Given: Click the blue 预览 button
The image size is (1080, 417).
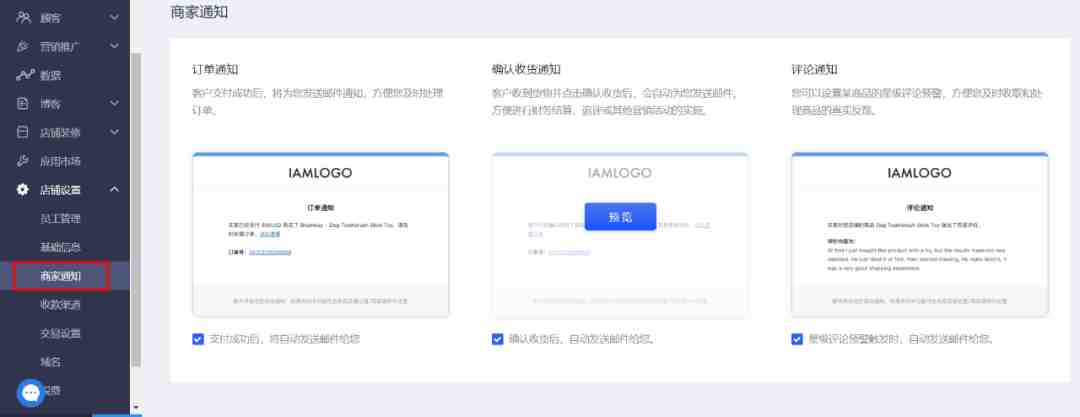Looking at the screenshot, I should click(620, 217).
